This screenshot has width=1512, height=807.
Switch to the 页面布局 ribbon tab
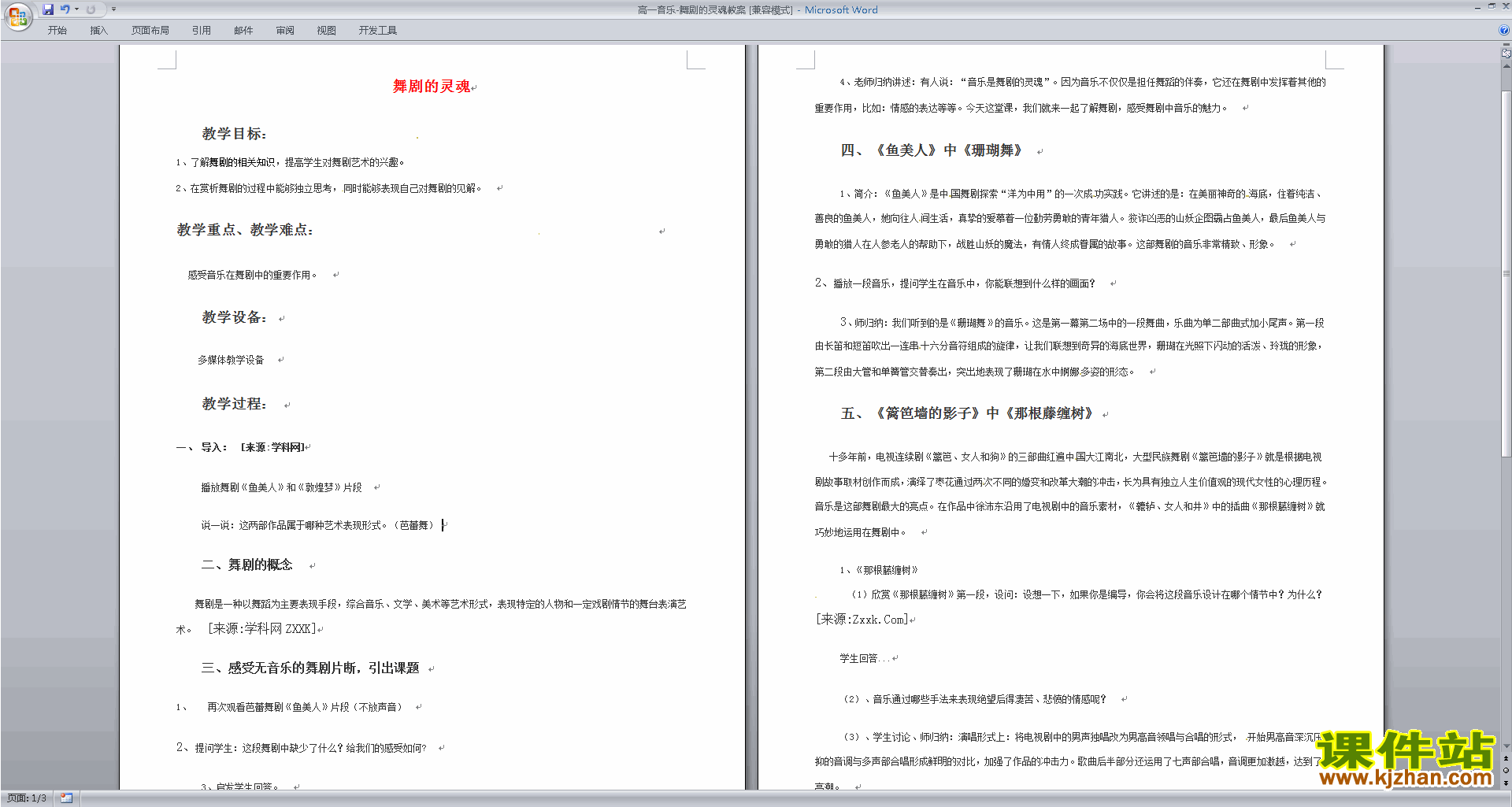pos(150,30)
